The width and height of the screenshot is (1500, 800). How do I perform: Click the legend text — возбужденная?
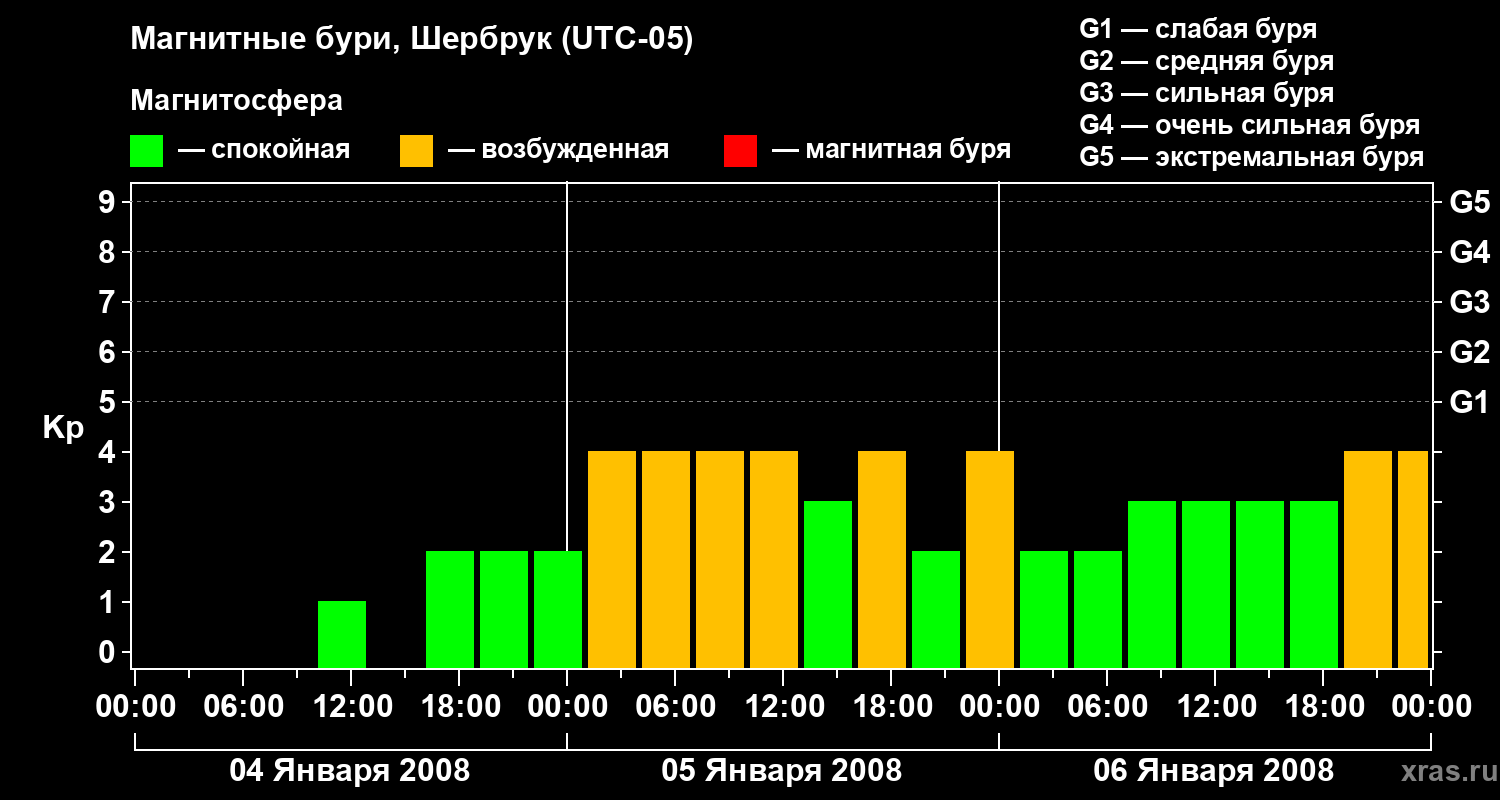[x=559, y=150]
